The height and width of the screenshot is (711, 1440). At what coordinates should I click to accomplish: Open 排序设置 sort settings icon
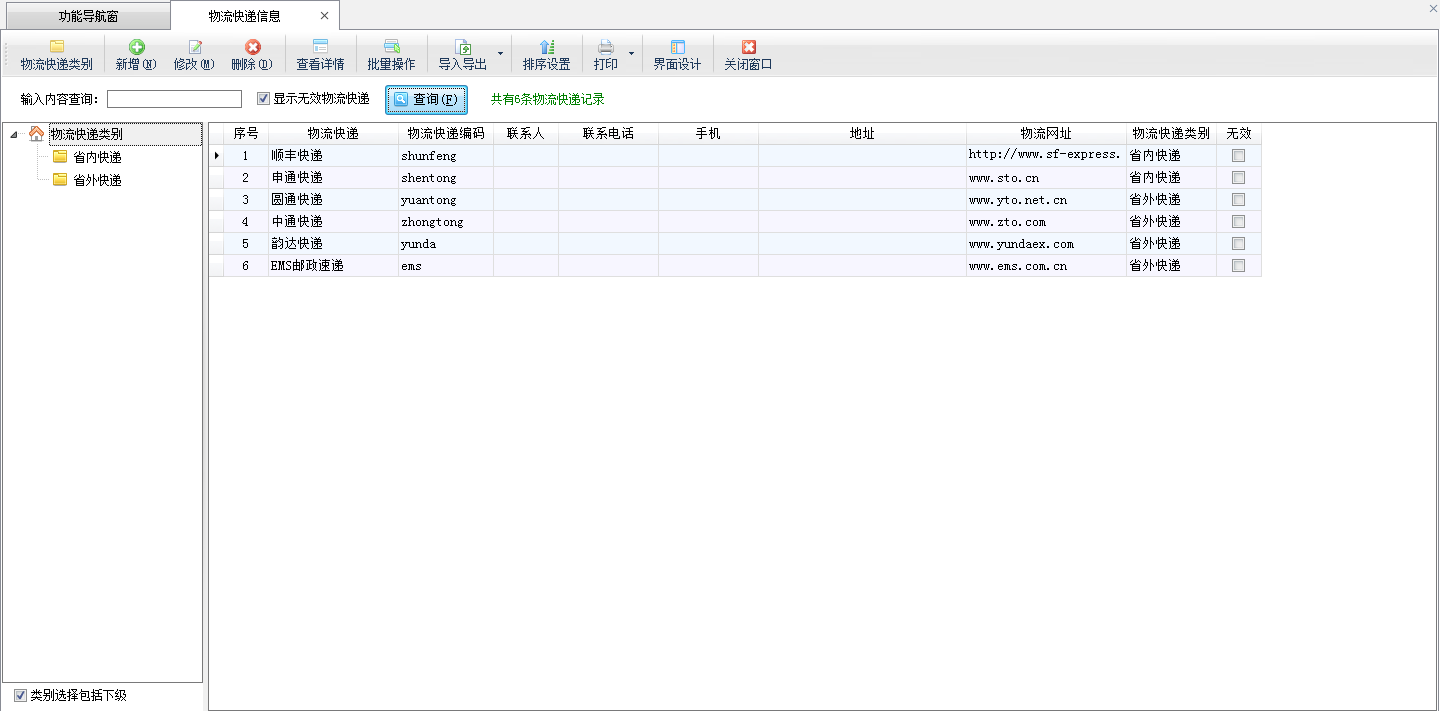546,47
